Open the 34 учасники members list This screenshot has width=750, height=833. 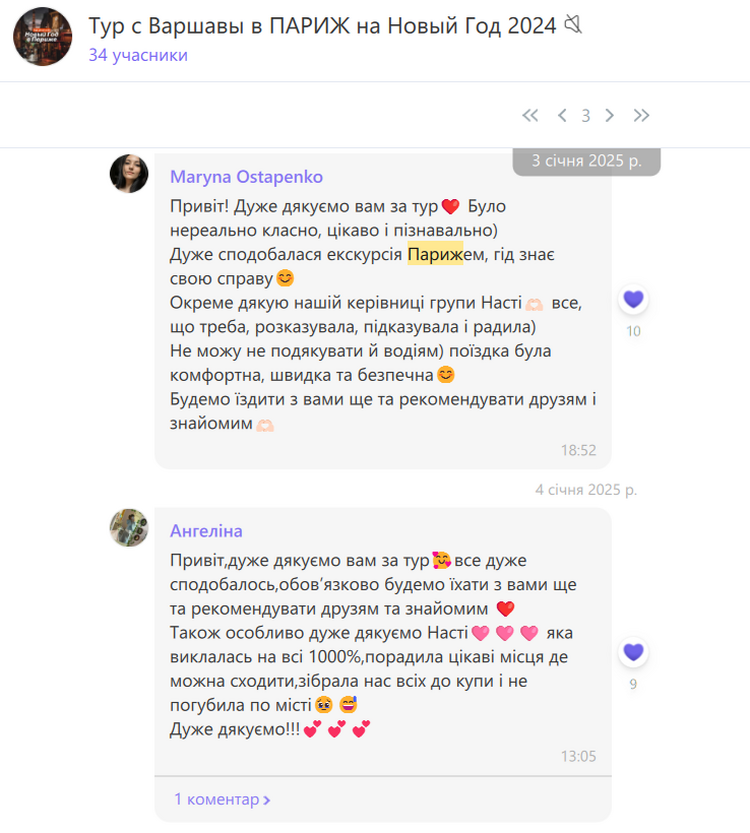pyautogui.click(x=138, y=55)
